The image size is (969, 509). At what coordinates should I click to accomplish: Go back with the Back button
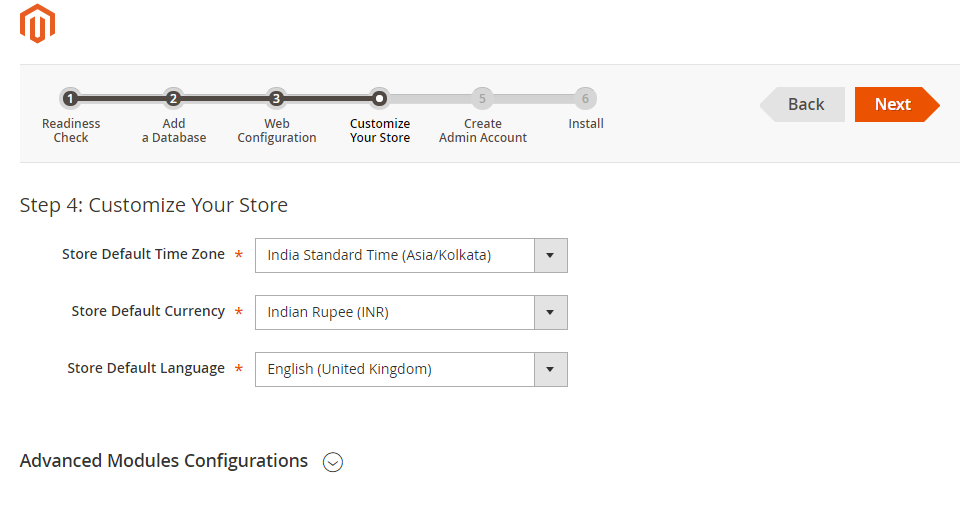tap(804, 104)
